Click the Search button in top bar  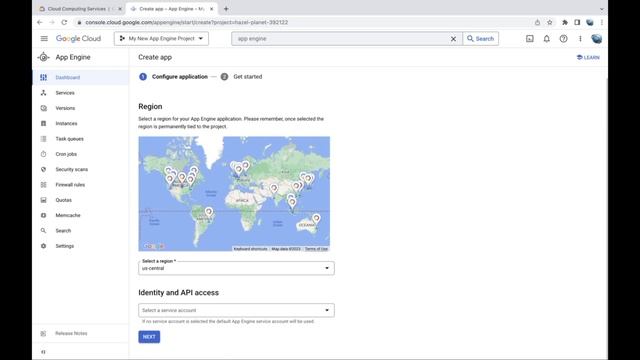(x=480, y=38)
